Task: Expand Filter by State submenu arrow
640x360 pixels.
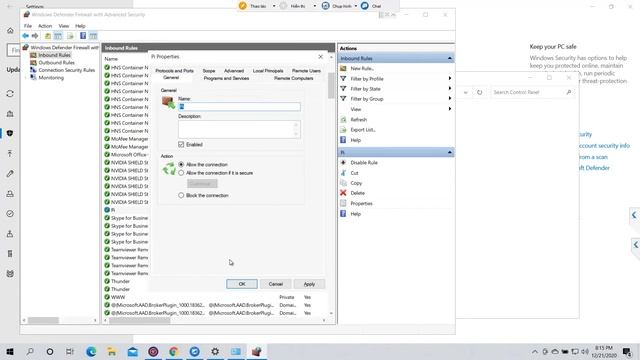Action: (x=450, y=89)
